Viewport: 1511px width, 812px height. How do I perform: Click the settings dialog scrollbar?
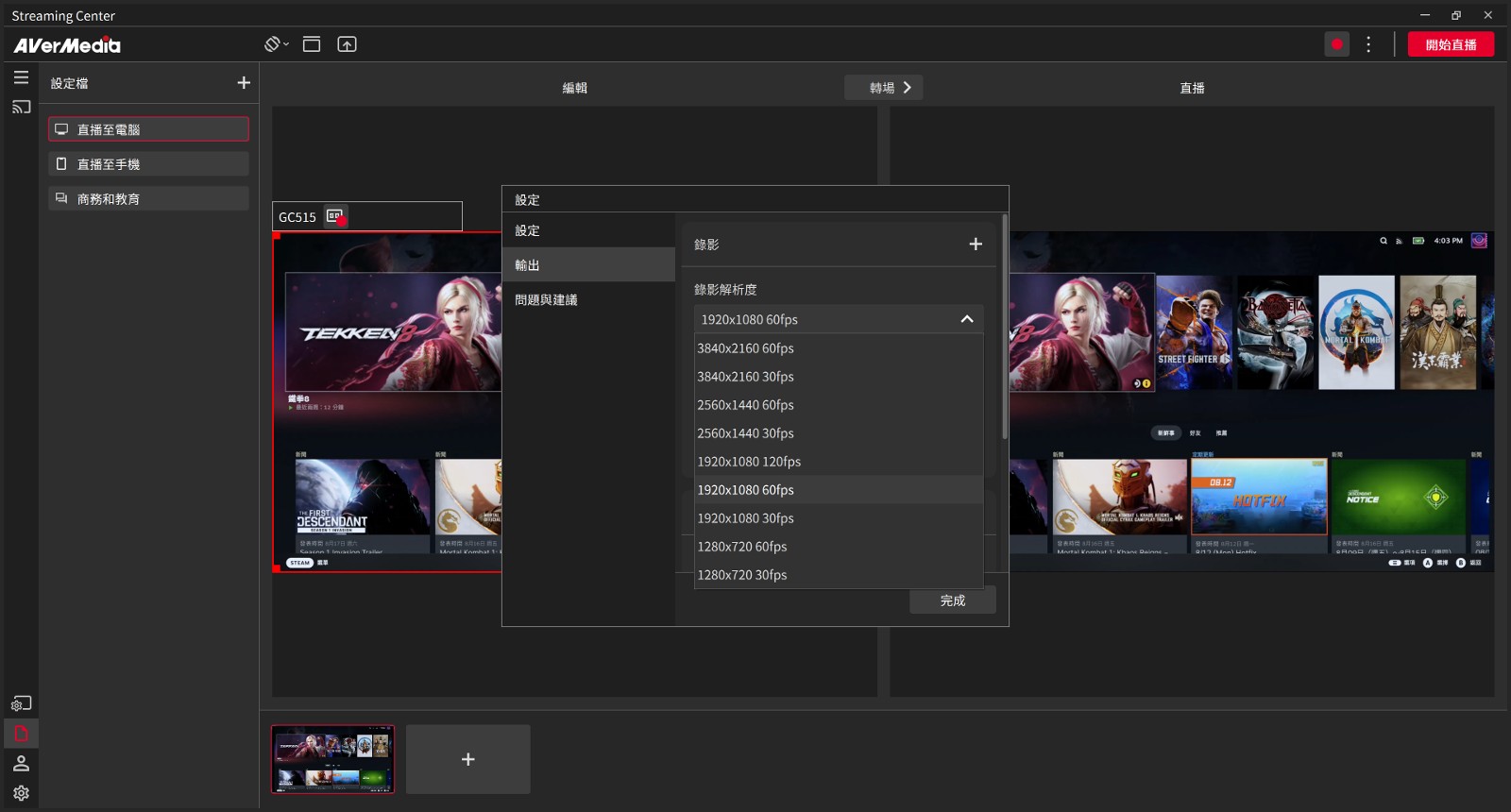click(x=1004, y=328)
